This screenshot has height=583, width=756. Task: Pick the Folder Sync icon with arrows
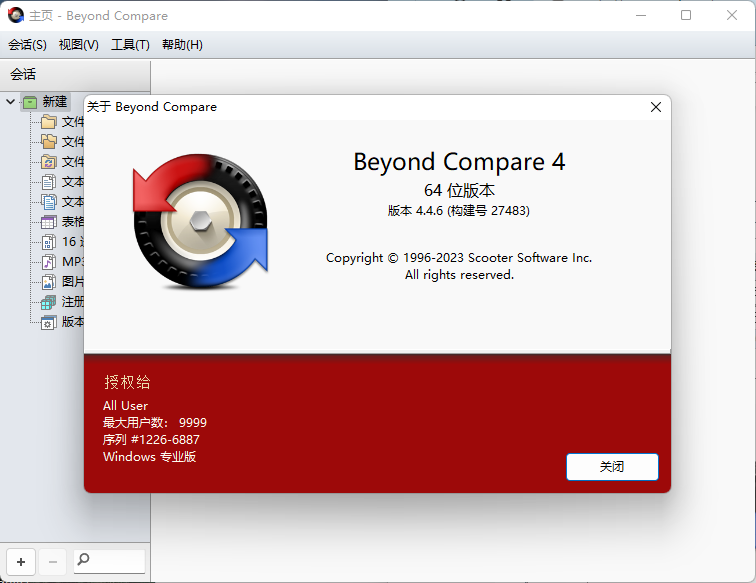click(48, 162)
